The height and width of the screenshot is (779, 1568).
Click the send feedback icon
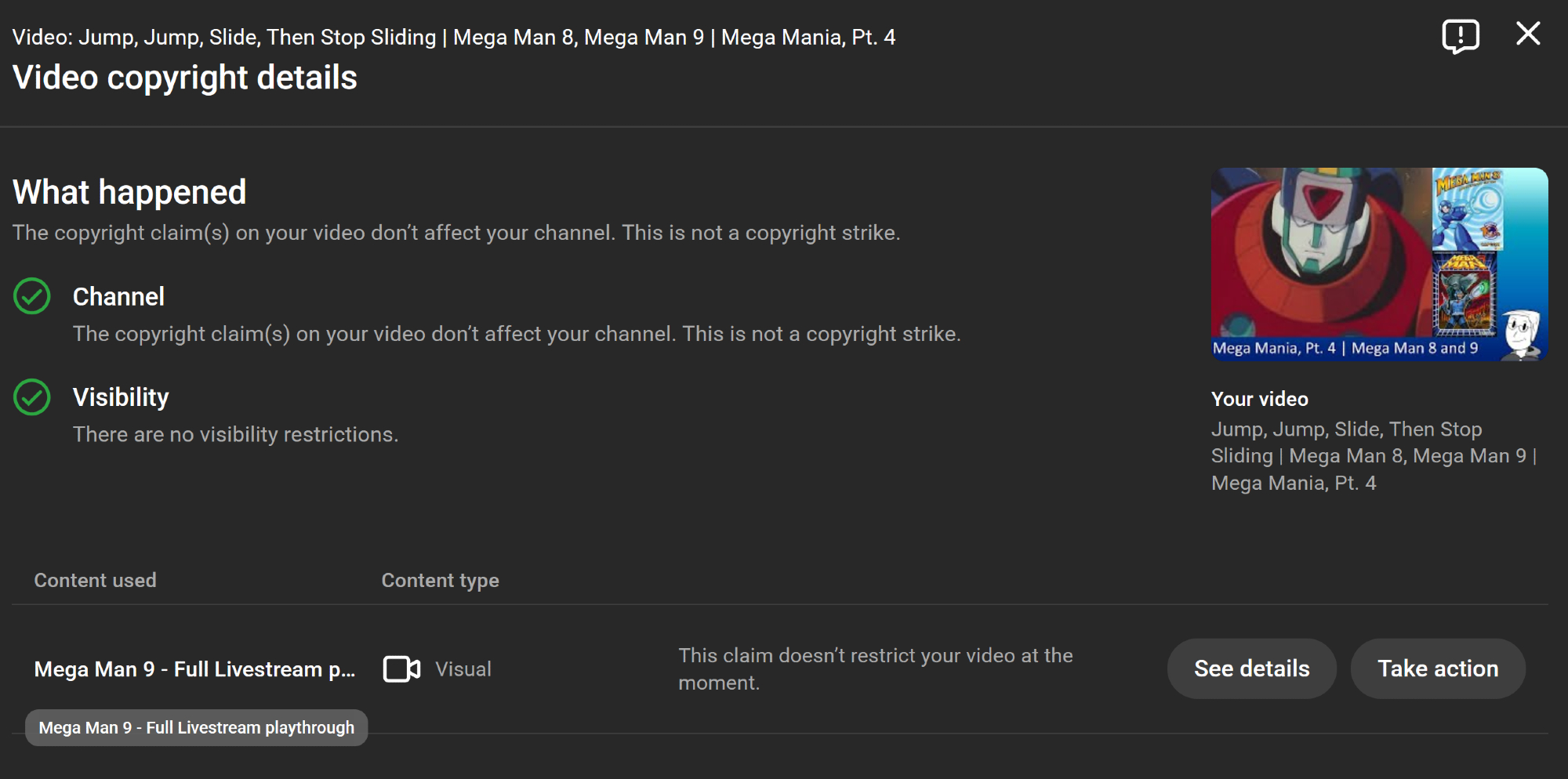[x=1460, y=36]
